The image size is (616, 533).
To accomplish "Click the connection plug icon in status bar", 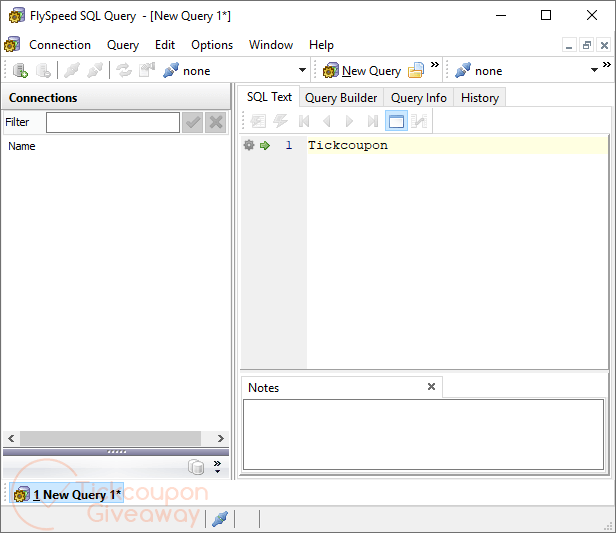I will (220, 519).
